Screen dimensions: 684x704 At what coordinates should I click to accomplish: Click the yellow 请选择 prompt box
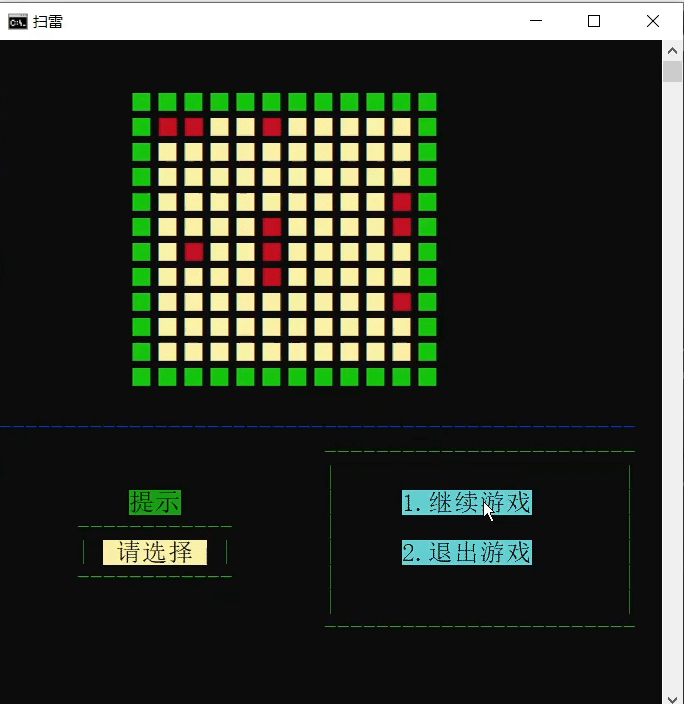(155, 552)
